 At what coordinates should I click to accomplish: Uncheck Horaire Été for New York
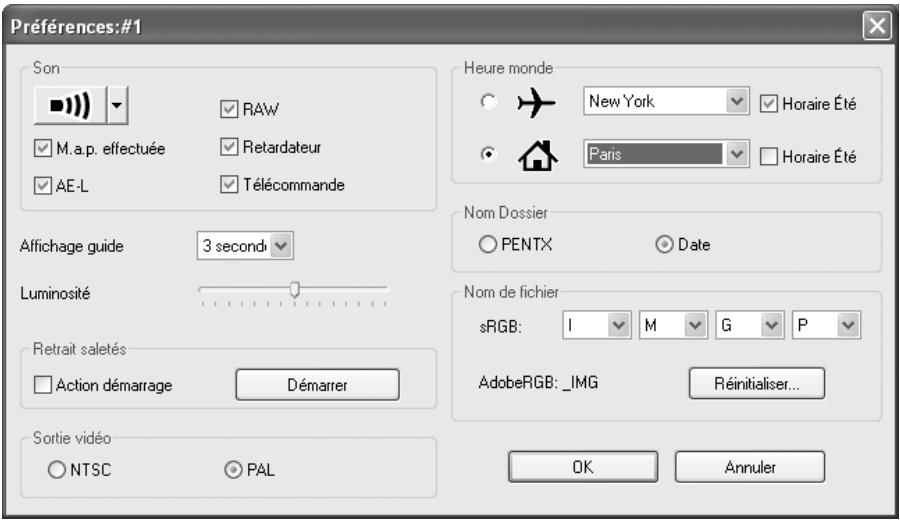tap(769, 104)
